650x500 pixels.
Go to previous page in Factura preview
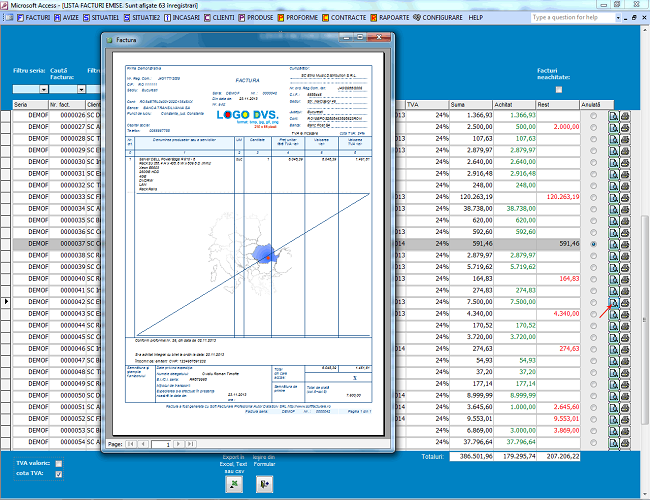coord(143,444)
